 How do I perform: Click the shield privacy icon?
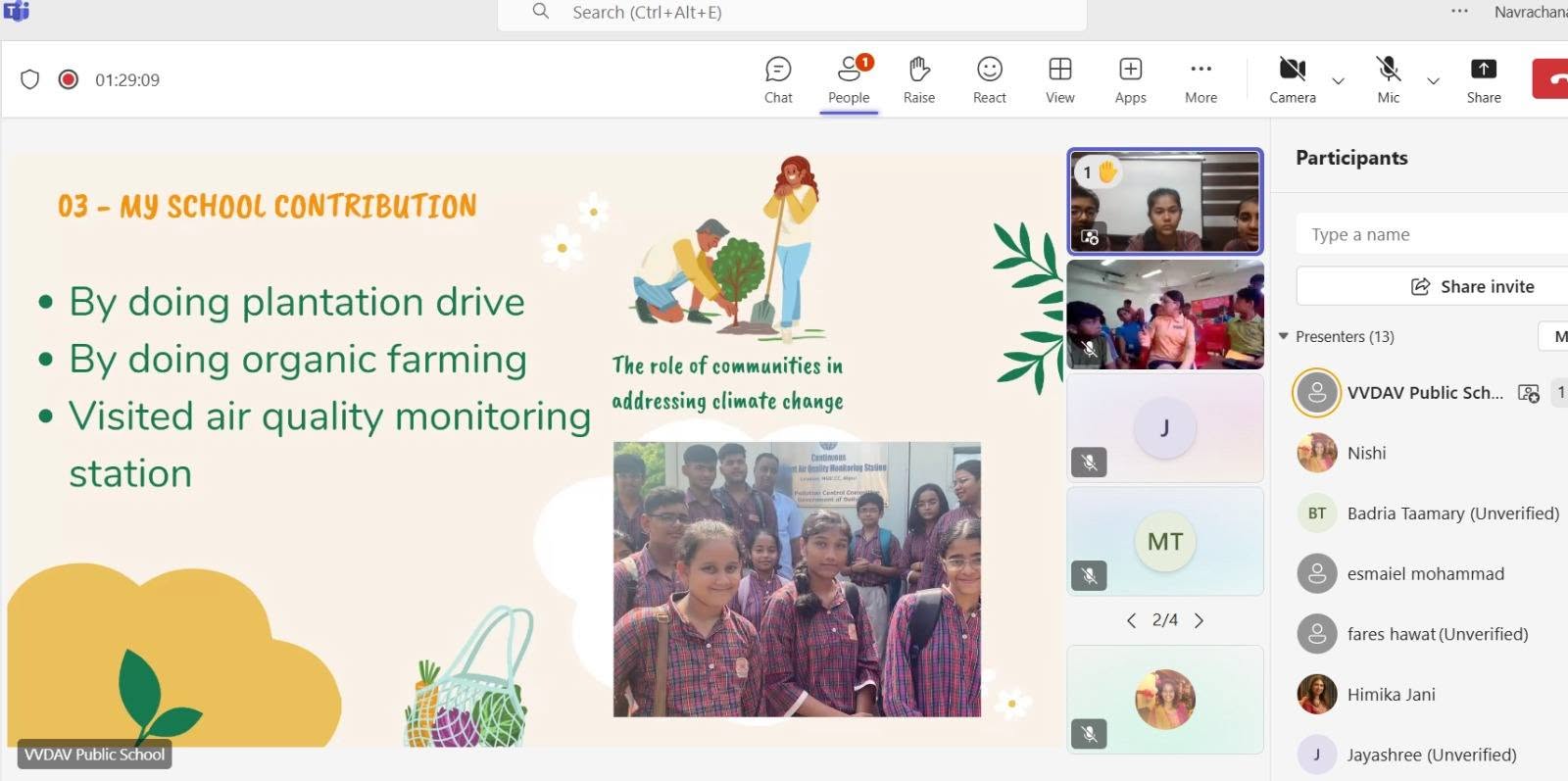(x=30, y=79)
